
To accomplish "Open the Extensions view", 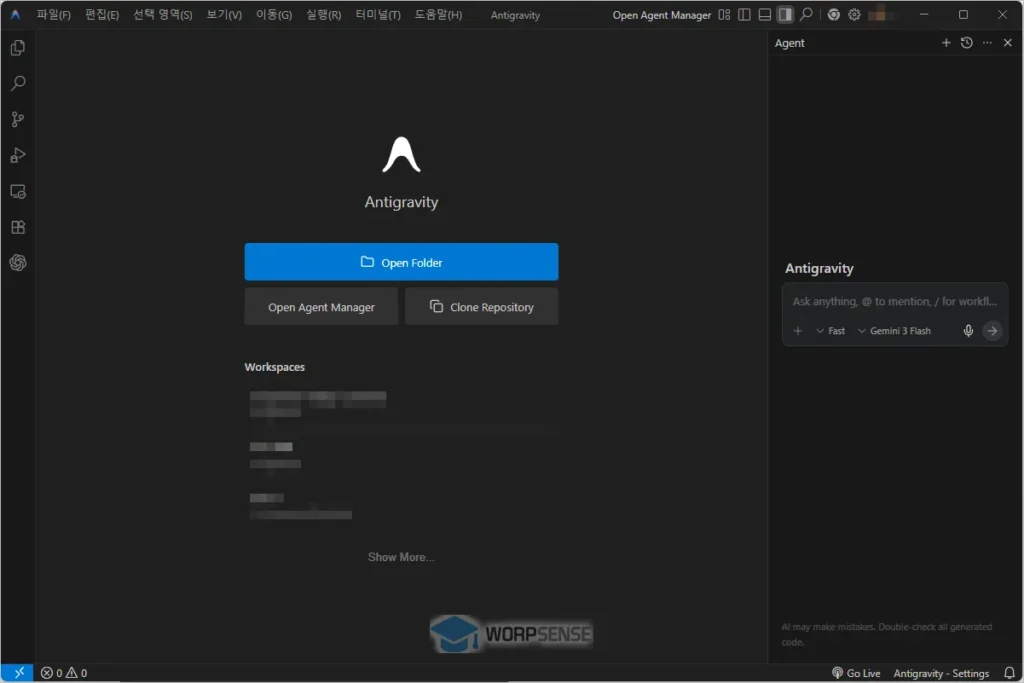I will coord(18,227).
